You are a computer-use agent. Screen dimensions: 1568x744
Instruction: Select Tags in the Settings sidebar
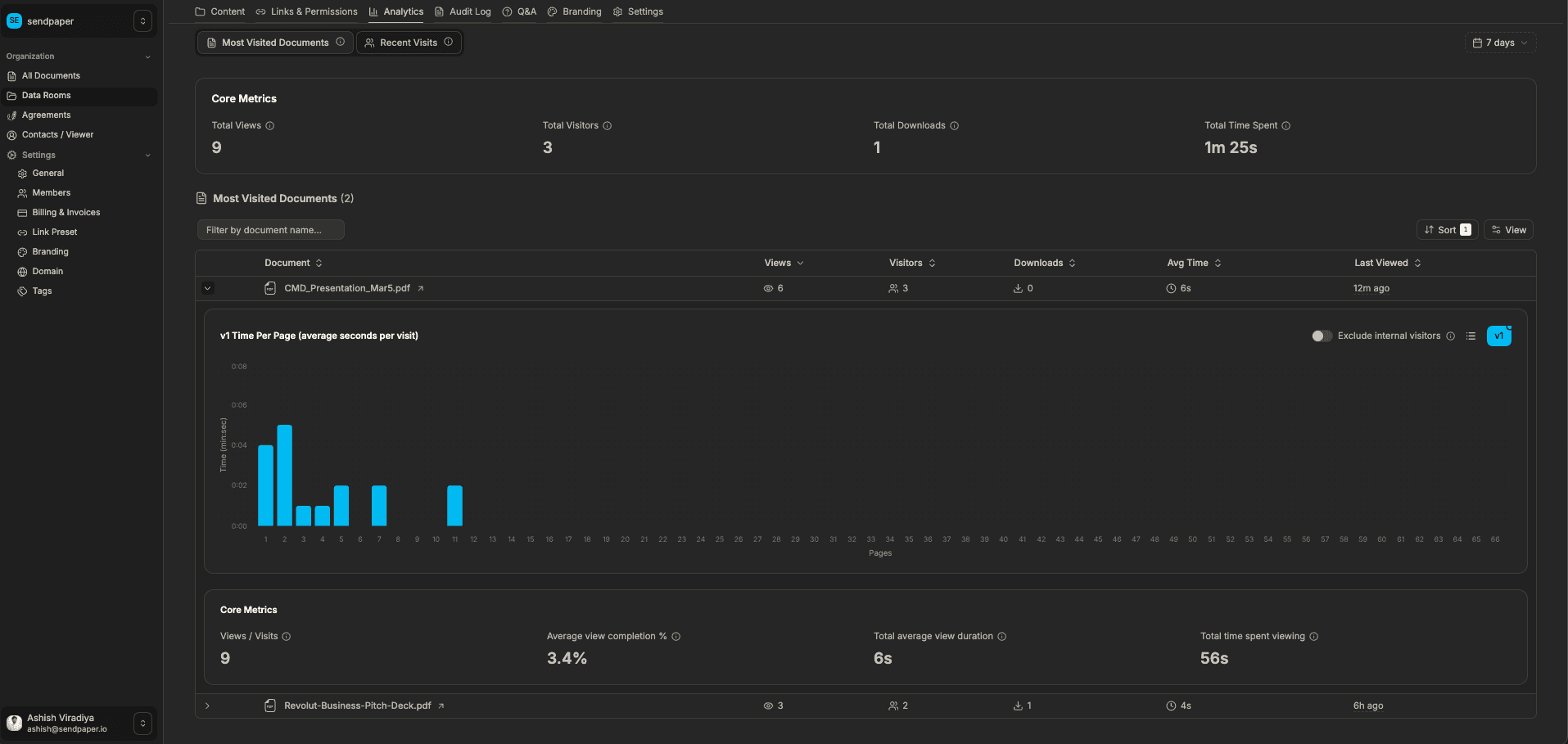[41, 291]
